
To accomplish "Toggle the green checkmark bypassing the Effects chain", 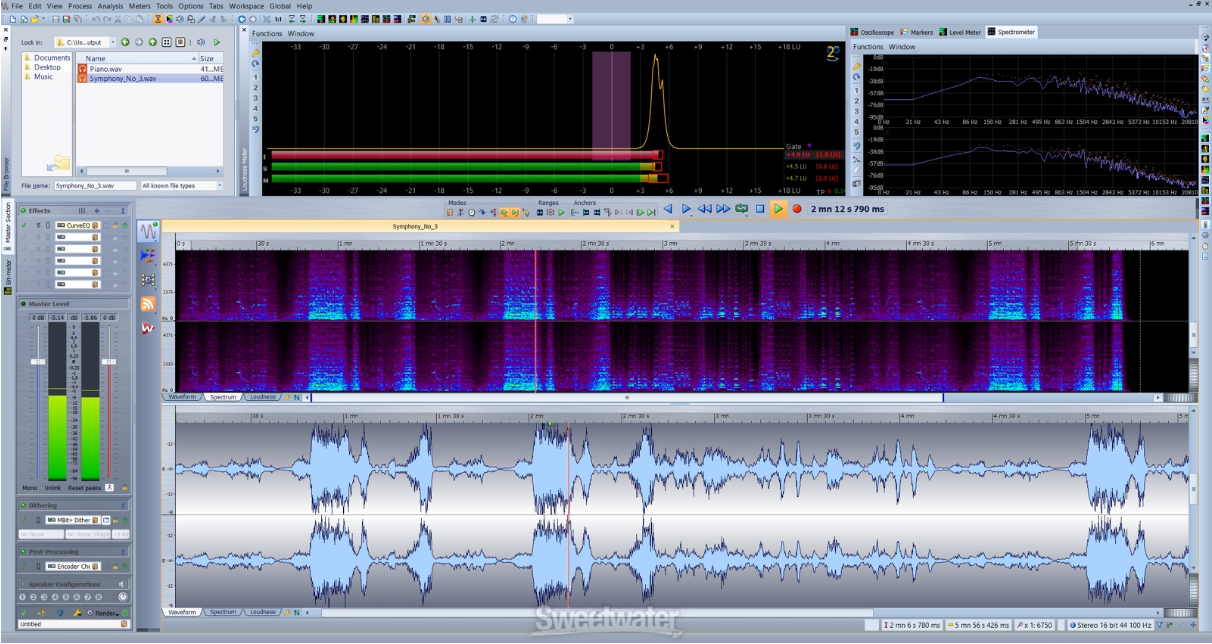I will pos(23,224).
